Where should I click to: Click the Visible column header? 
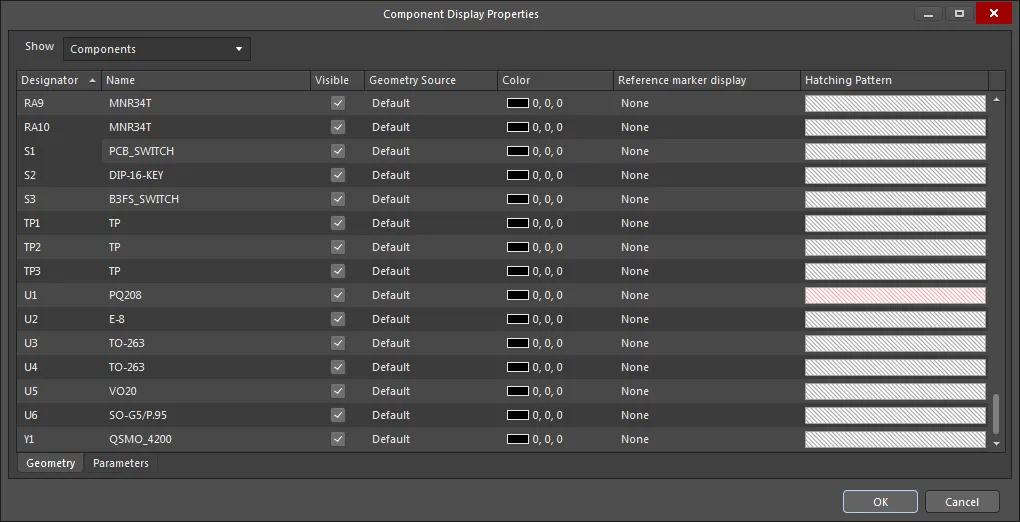[x=337, y=80]
